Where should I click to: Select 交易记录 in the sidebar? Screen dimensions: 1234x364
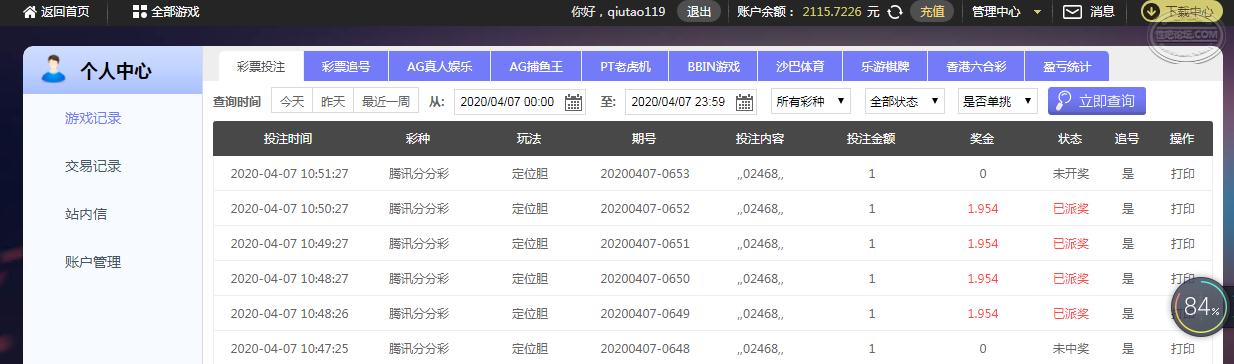tap(93, 166)
